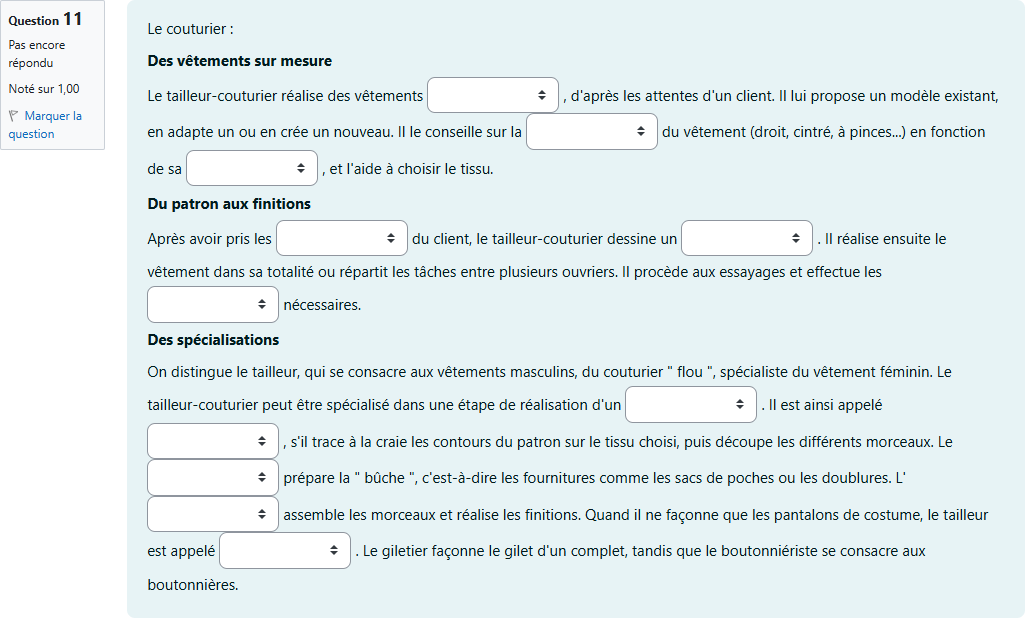Click the "Des vêtements sur mesure" heading
Viewport: 1030px width, 622px height.
point(239,61)
